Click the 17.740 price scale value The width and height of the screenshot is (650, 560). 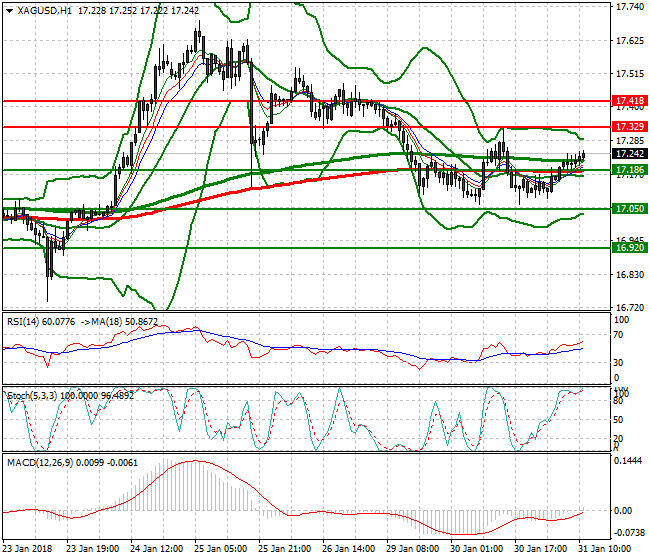click(x=630, y=7)
